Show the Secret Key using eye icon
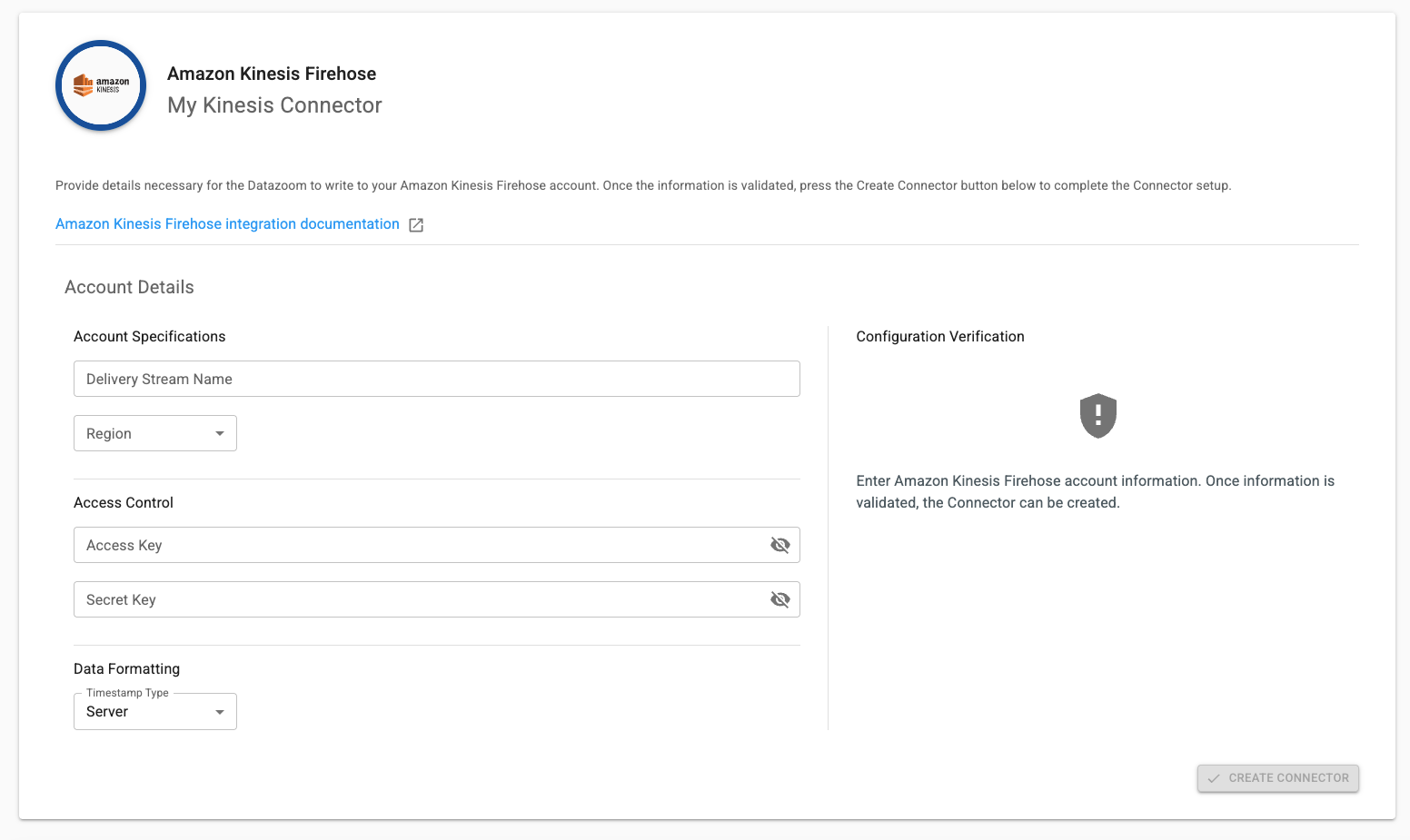Image resolution: width=1410 pixels, height=840 pixels. (779, 599)
